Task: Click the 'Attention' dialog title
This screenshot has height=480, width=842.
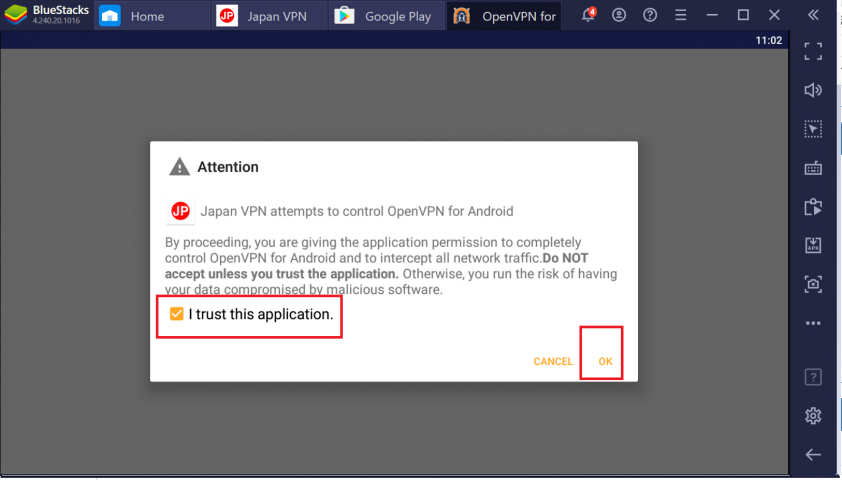Action: pos(228,167)
